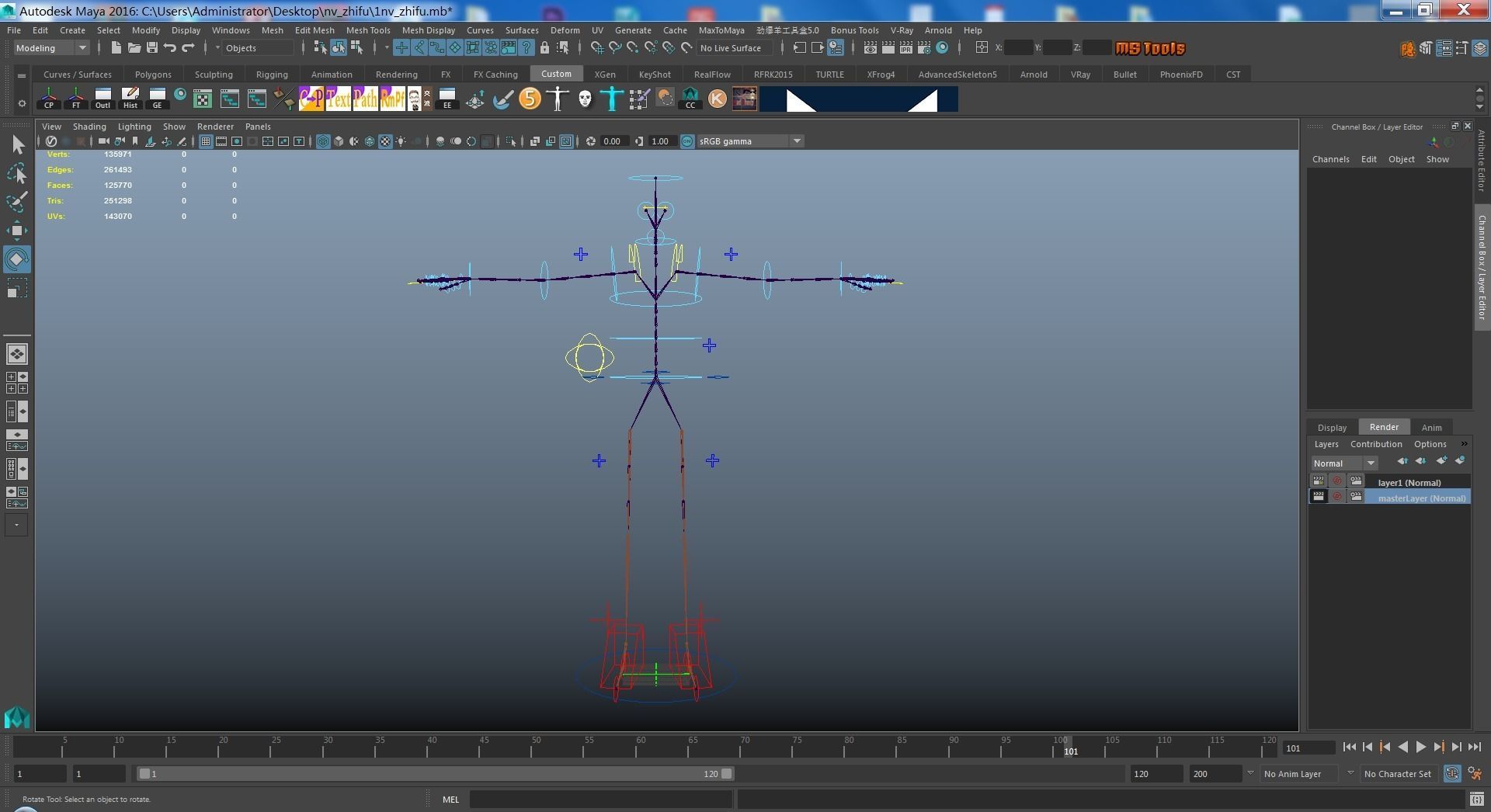Open the Contribution menu in layer editor
Screen dimensions: 1491x812
tap(1376, 444)
